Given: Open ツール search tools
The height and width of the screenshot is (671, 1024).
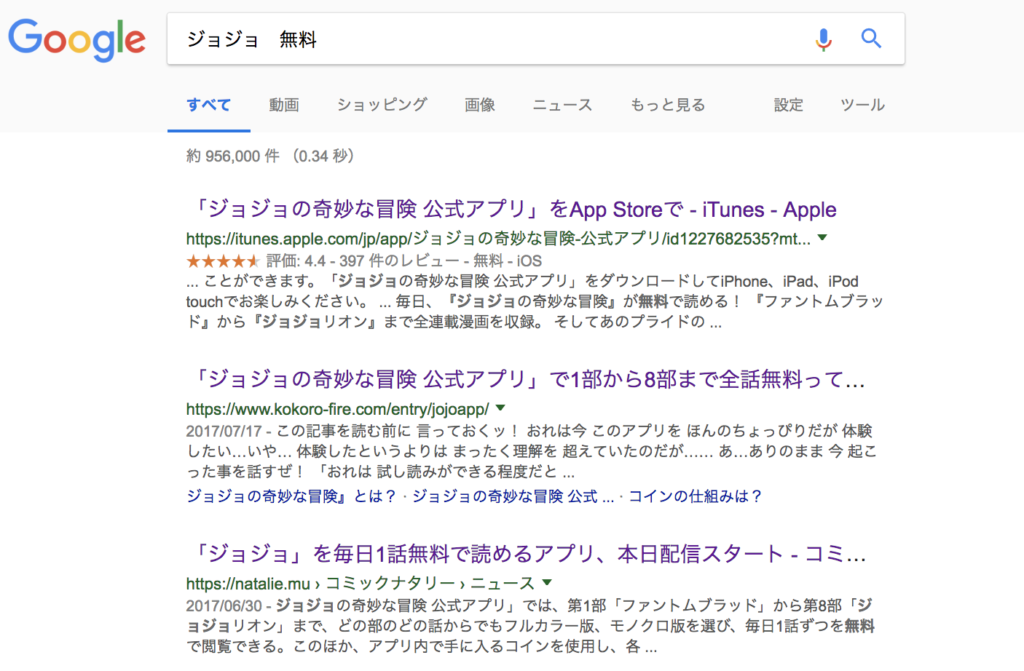Looking at the screenshot, I should pyautogui.click(x=862, y=105).
